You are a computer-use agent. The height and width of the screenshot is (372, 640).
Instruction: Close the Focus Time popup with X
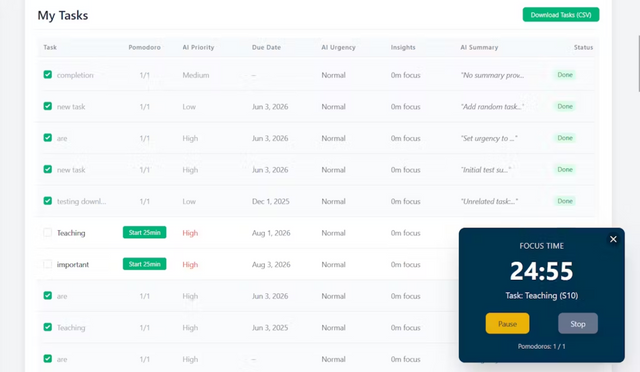click(x=613, y=239)
